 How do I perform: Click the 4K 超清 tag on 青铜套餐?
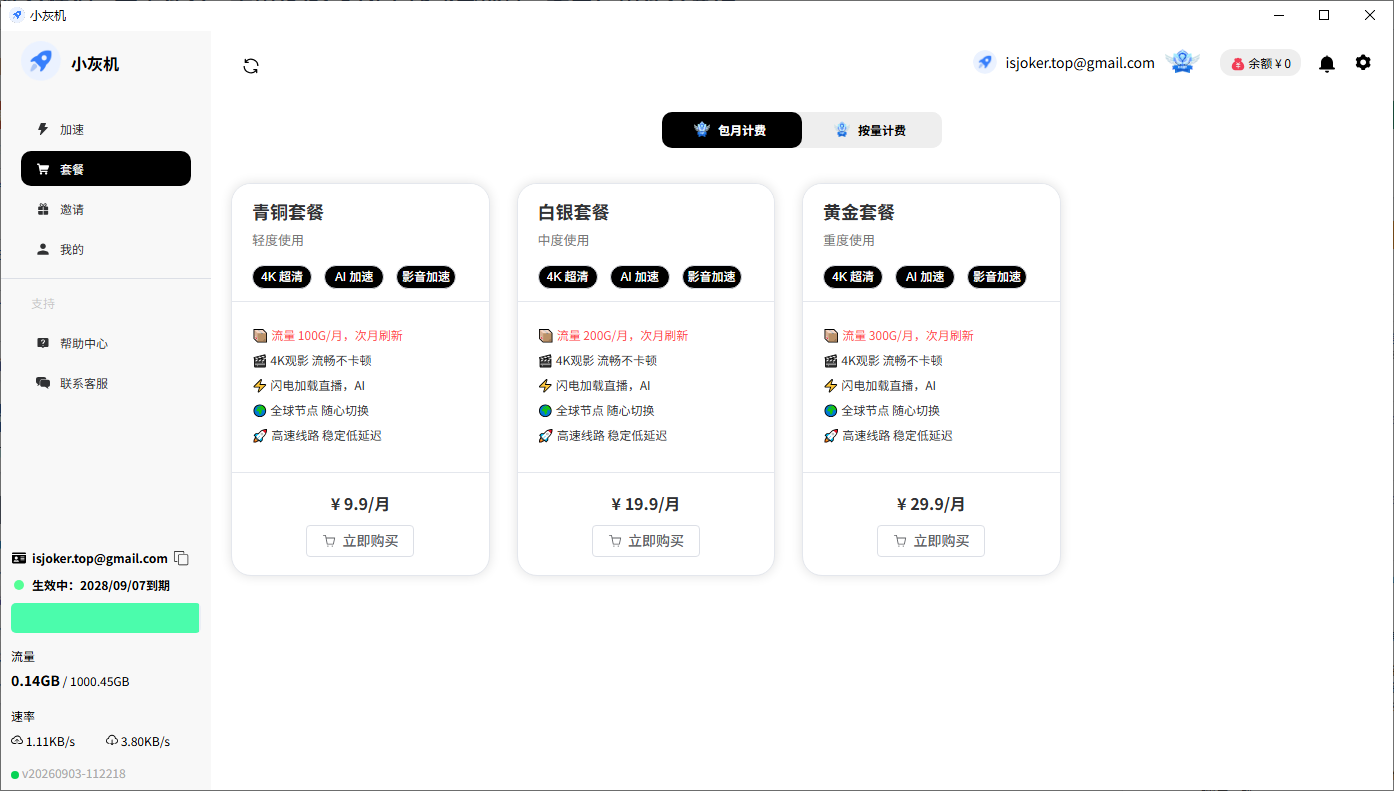pyautogui.click(x=282, y=277)
